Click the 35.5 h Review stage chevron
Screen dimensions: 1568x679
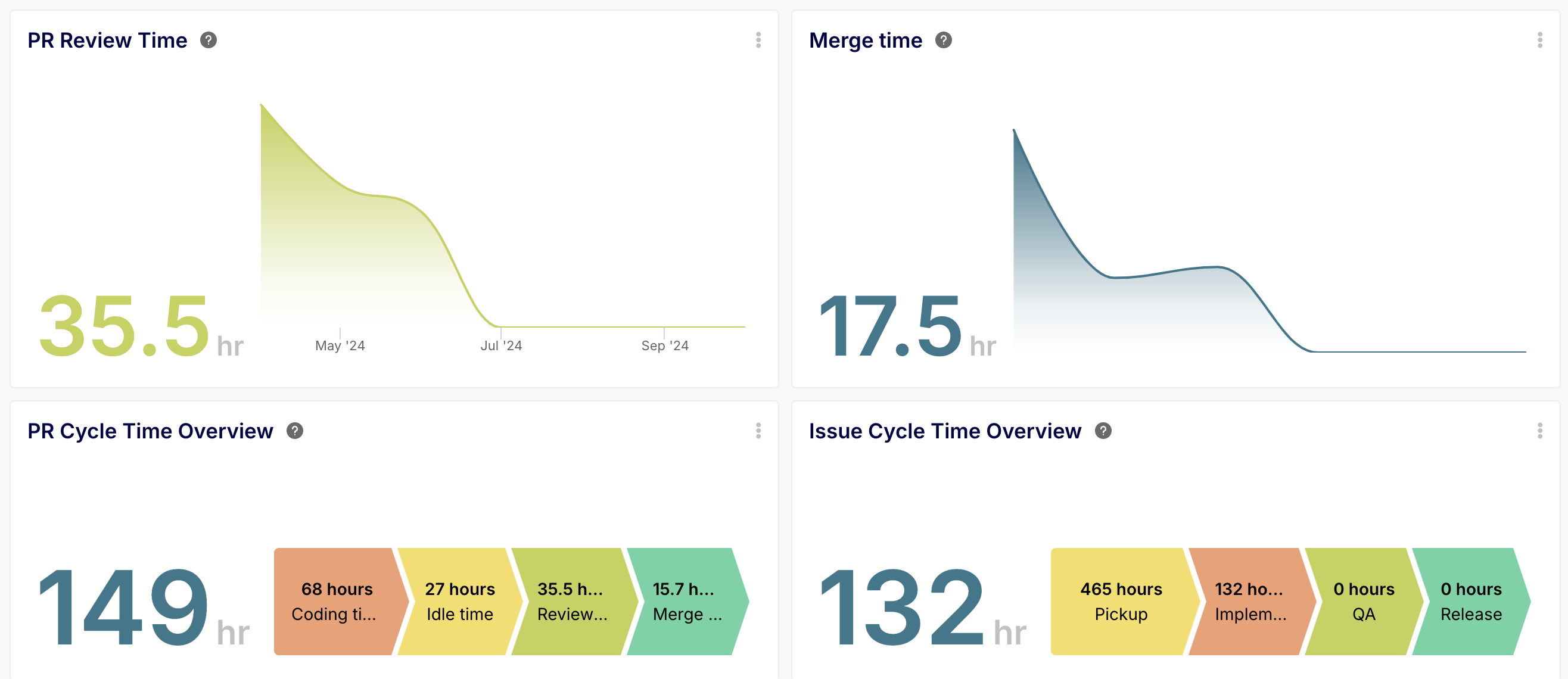coord(571,601)
